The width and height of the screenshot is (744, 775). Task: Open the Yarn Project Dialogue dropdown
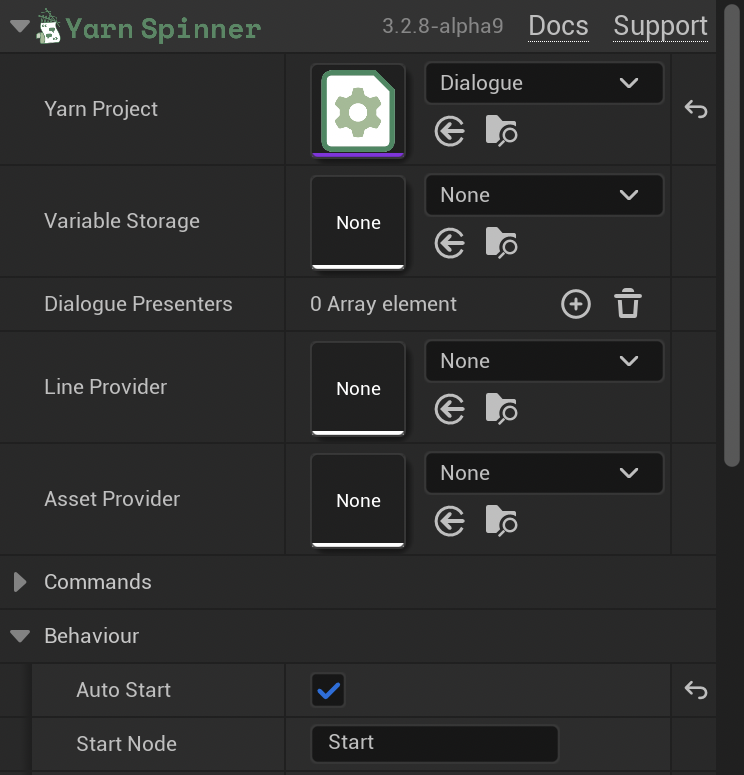point(544,83)
